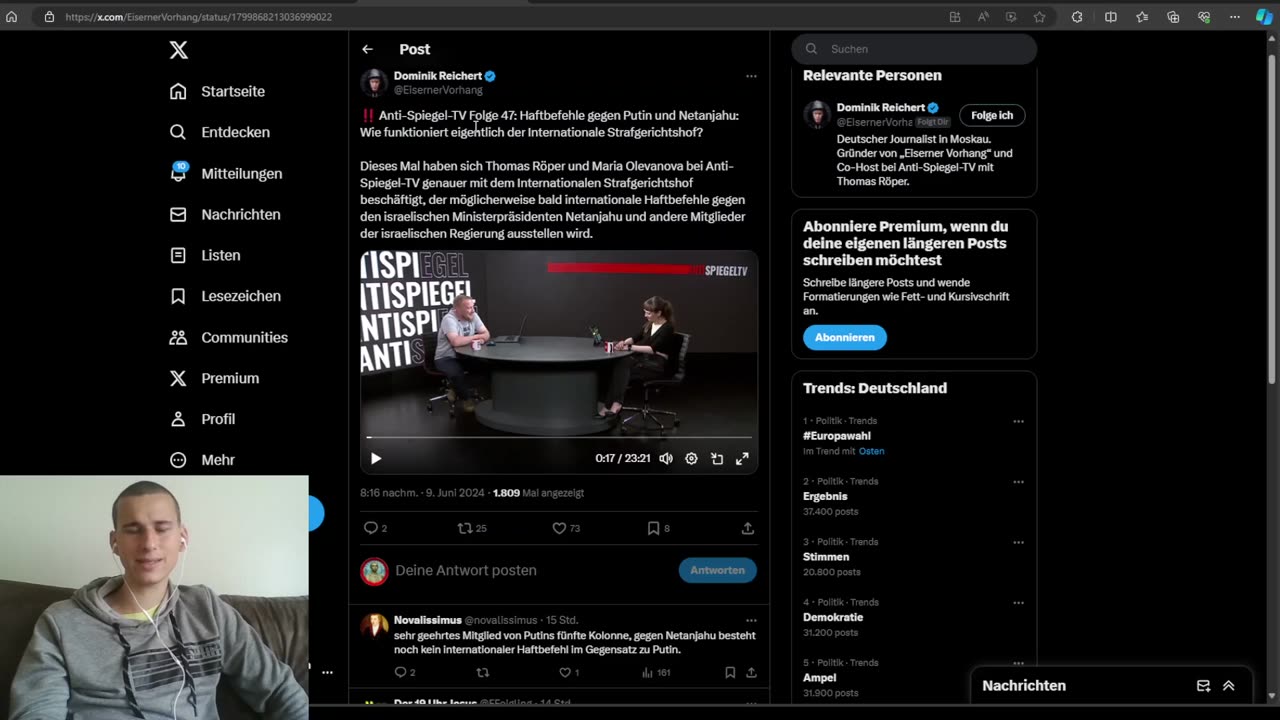The width and height of the screenshot is (1280, 720).
Task: Click the reply icon with 2 replies on main post
Action: [x=375, y=528]
